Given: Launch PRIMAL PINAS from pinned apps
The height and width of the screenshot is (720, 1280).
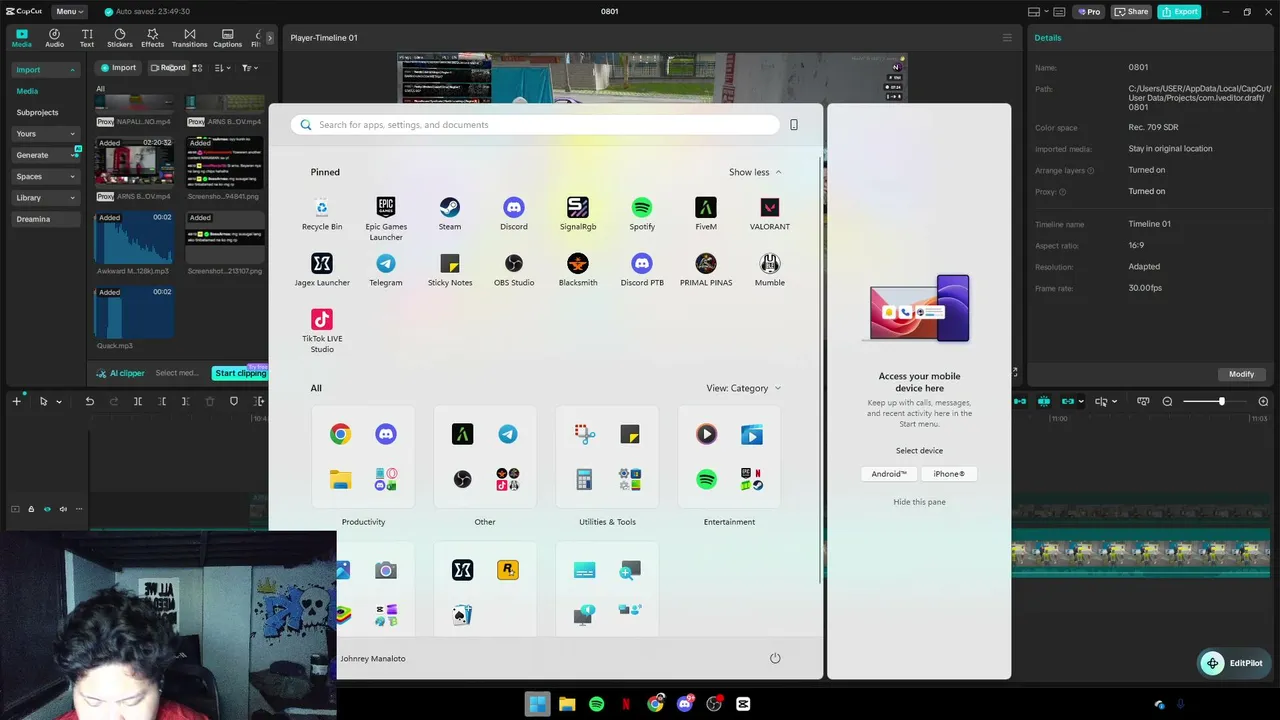Looking at the screenshot, I should point(706,269).
